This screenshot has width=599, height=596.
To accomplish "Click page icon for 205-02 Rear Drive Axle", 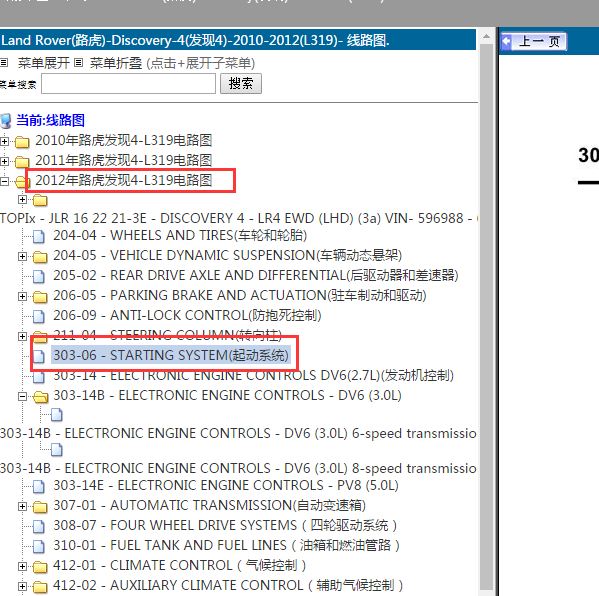I will (39, 276).
